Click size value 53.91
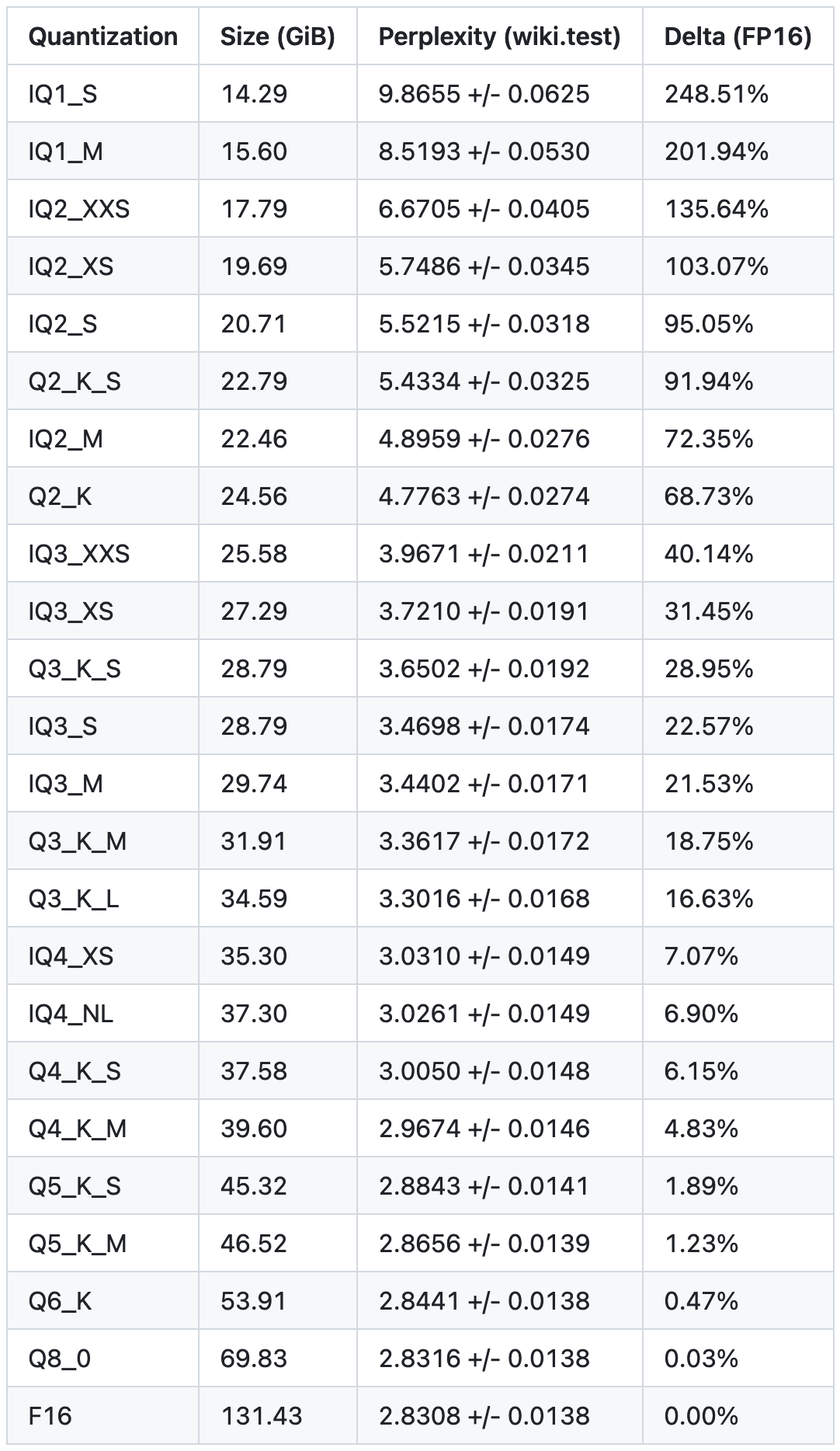Viewport: 840px width, 1451px height. (254, 1301)
